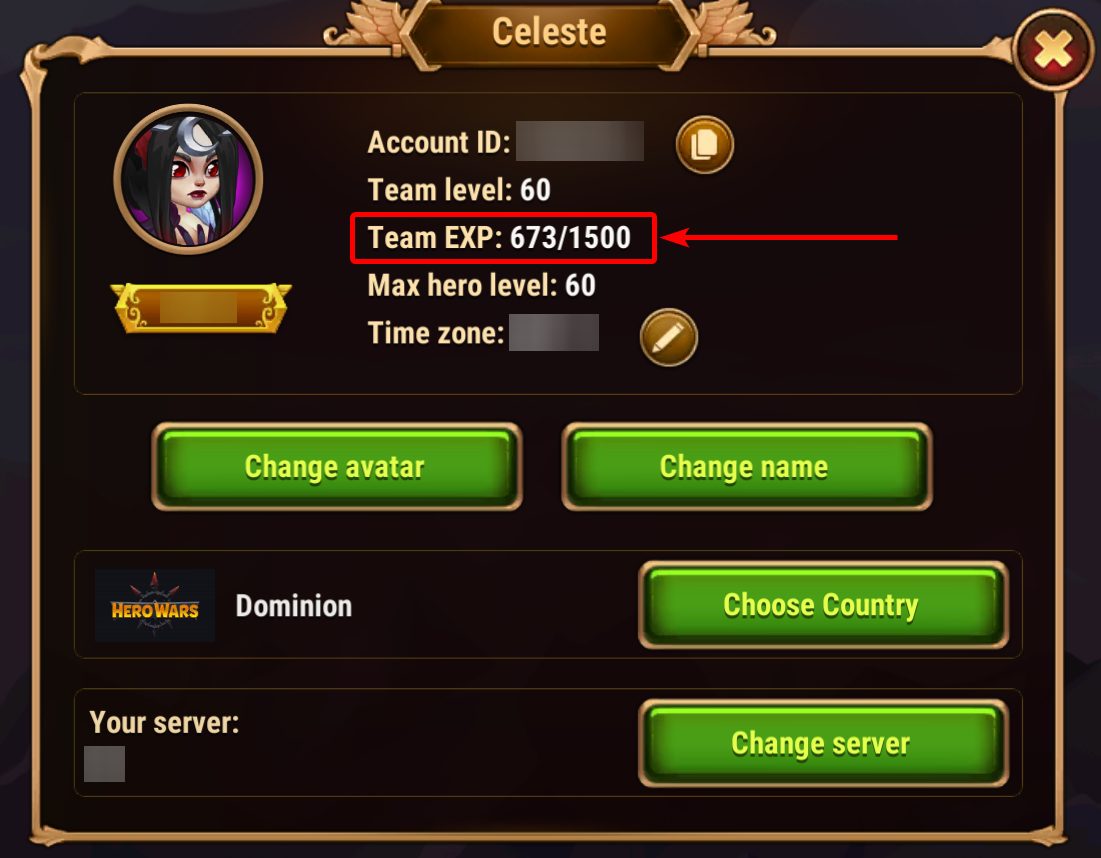Select the Team EXP 673/1500 line
Image resolution: width=1101 pixels, height=858 pixels.
499,237
